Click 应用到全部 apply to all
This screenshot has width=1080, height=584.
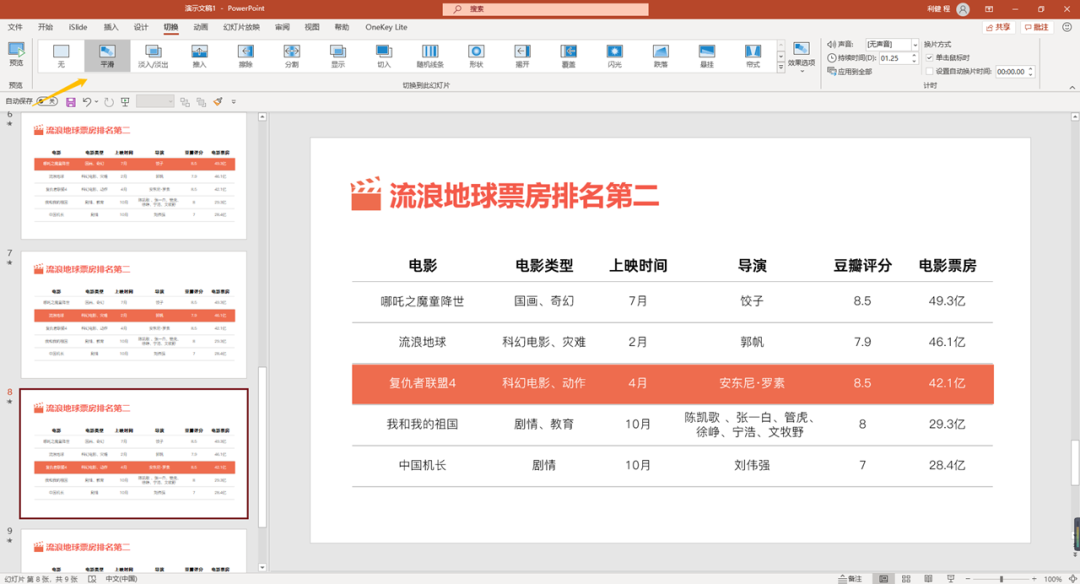(849, 72)
